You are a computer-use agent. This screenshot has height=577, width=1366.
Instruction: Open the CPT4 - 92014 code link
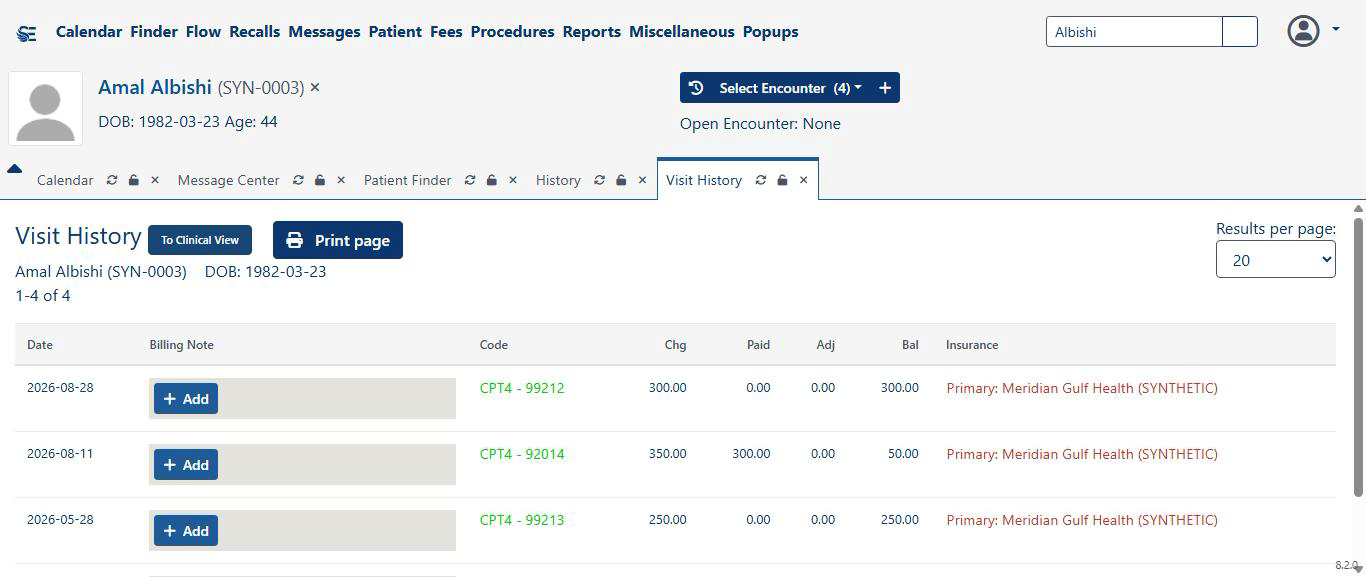pos(522,454)
